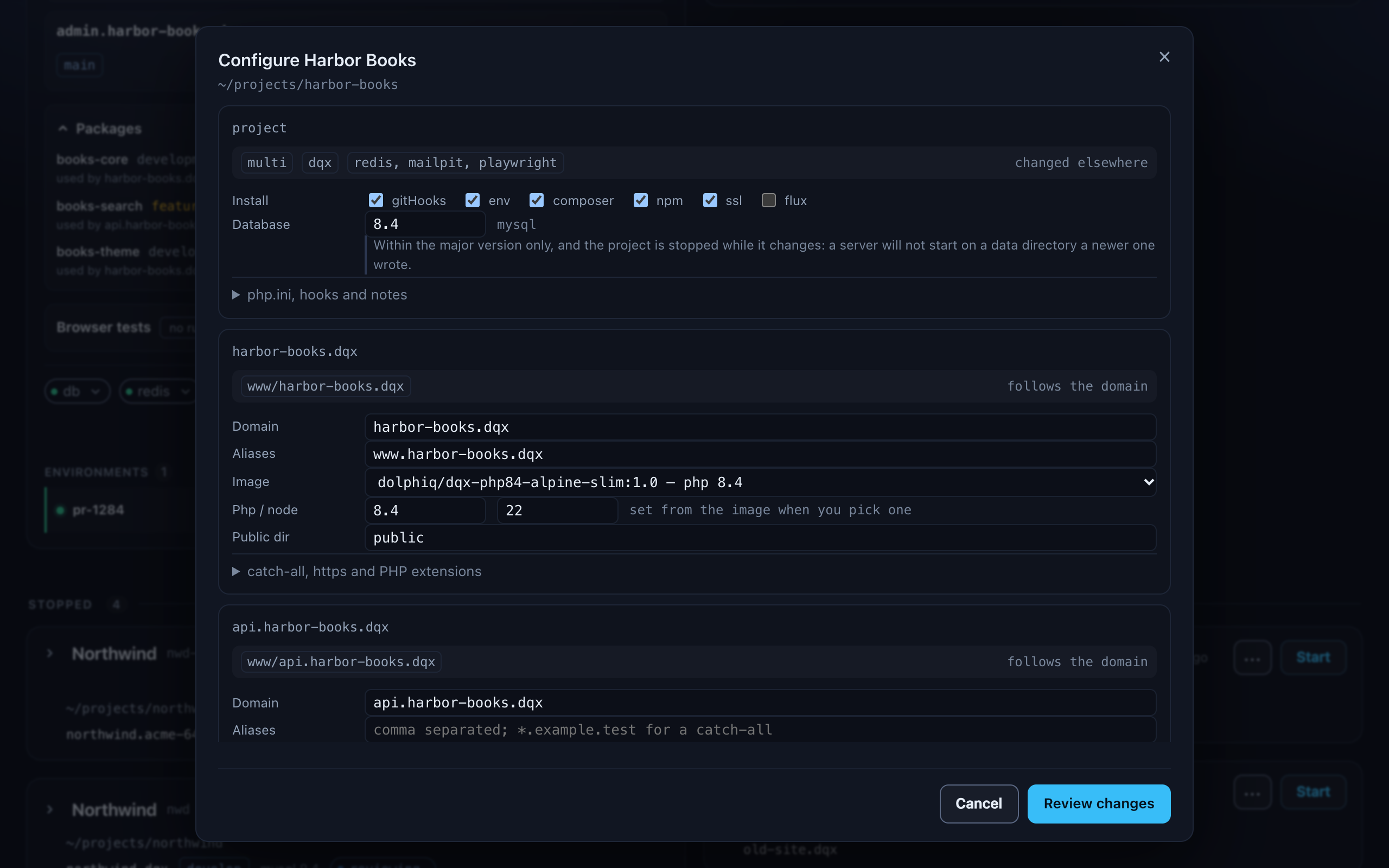The height and width of the screenshot is (868, 1389).
Task: Edit the www.harbor-books.dqx Aliases field
Action: point(761,454)
